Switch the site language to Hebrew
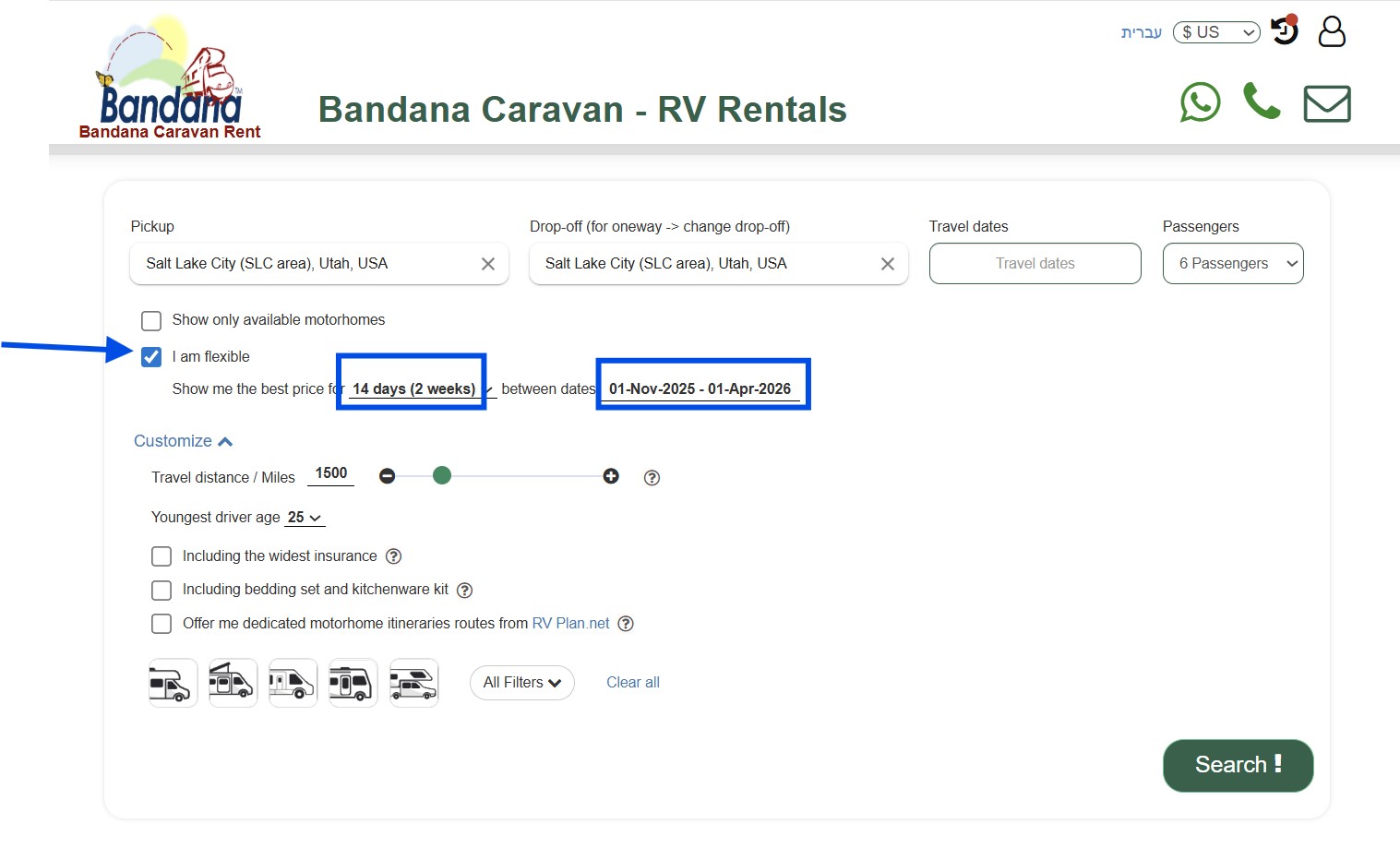Viewport: 1400px width, 848px height. click(x=1142, y=31)
